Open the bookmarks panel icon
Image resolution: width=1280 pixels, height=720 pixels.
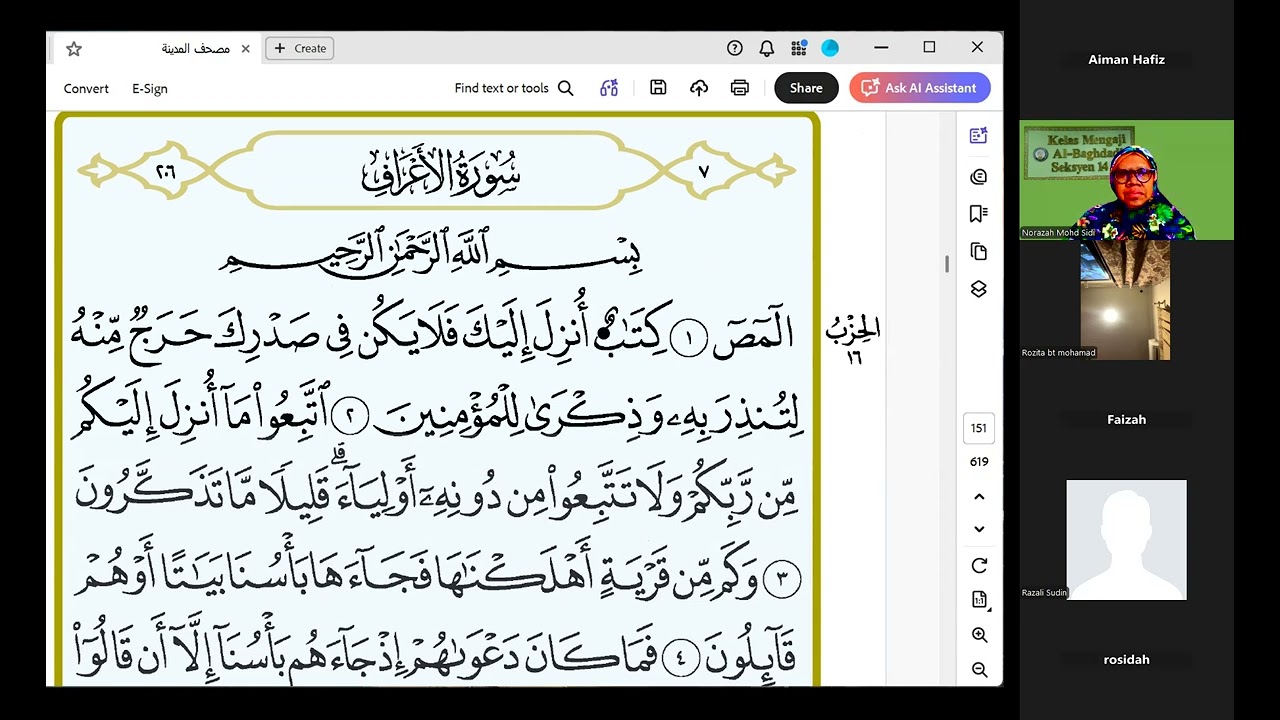979,214
